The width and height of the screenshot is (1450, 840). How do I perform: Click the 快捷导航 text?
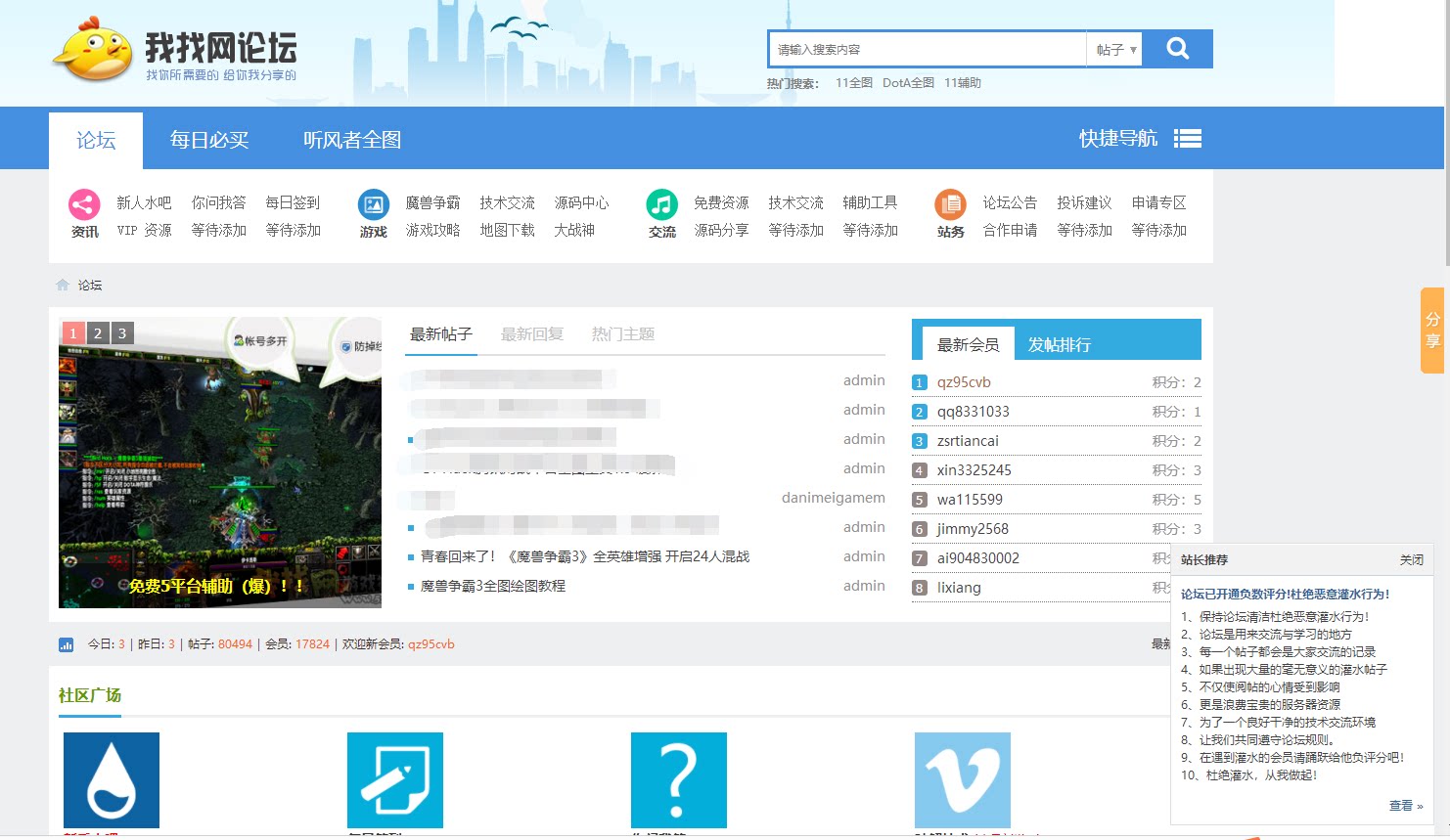(1118, 139)
